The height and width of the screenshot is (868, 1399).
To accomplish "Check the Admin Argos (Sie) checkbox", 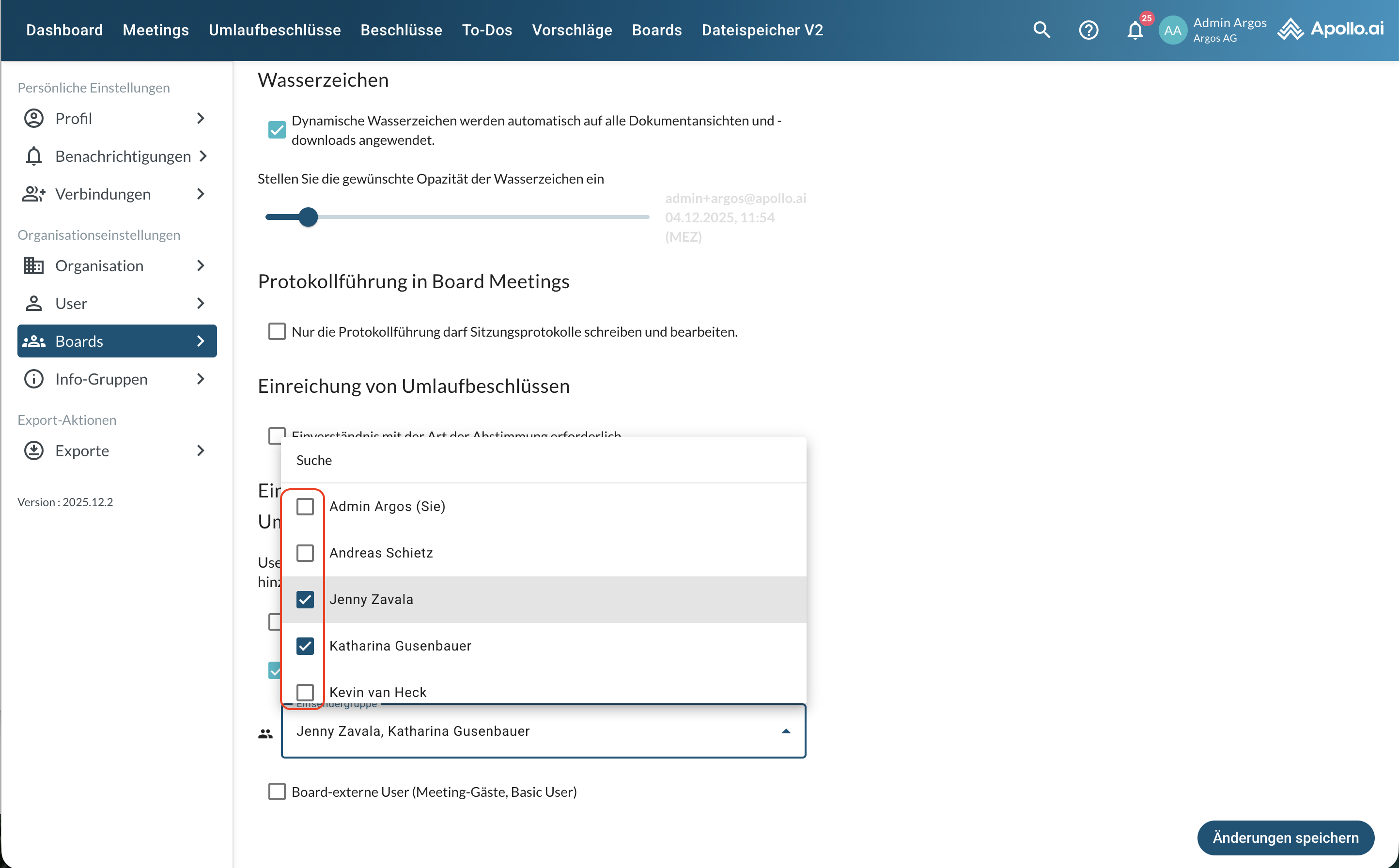I will [305, 506].
